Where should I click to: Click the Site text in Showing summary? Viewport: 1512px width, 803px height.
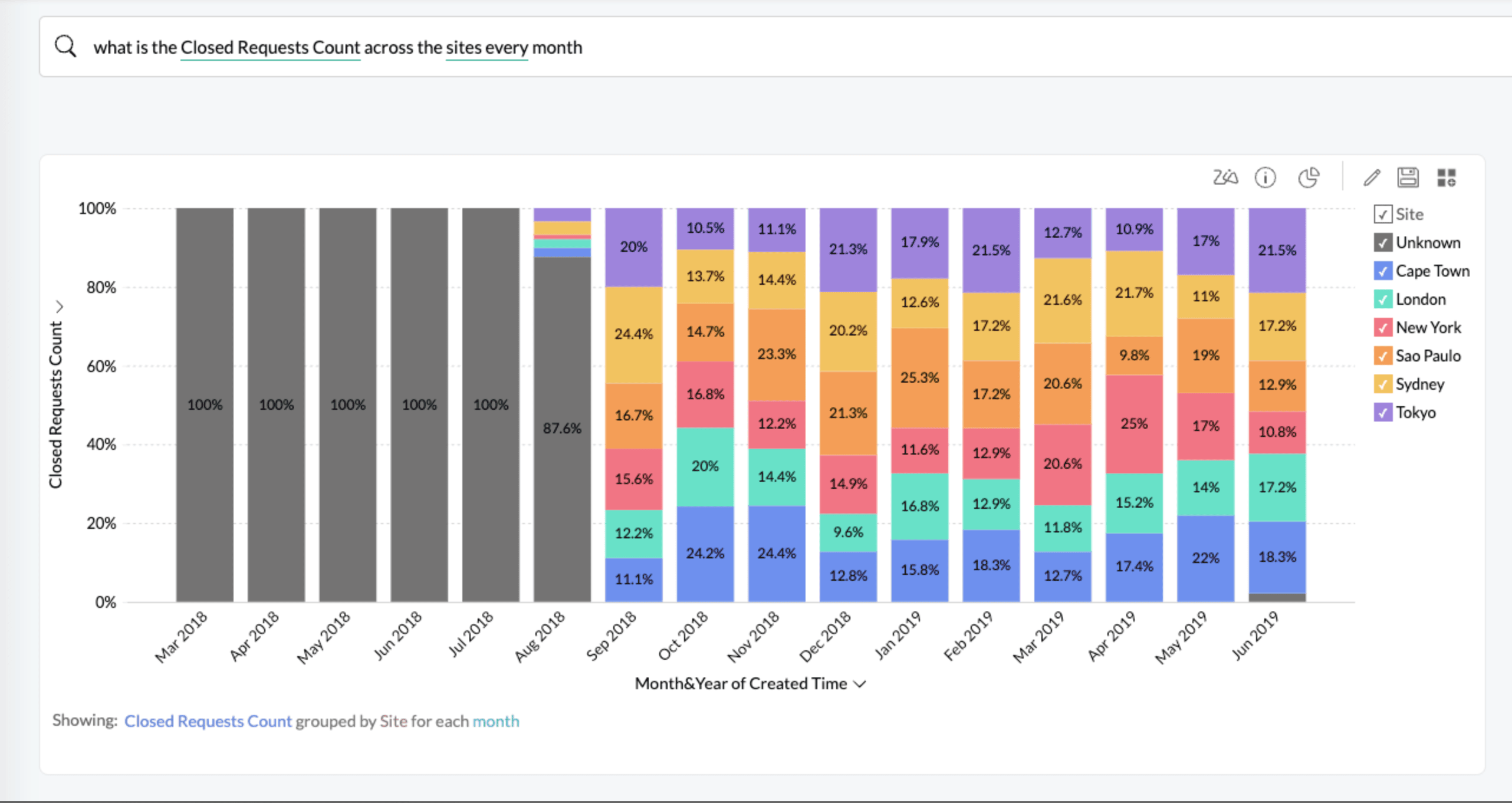393,721
